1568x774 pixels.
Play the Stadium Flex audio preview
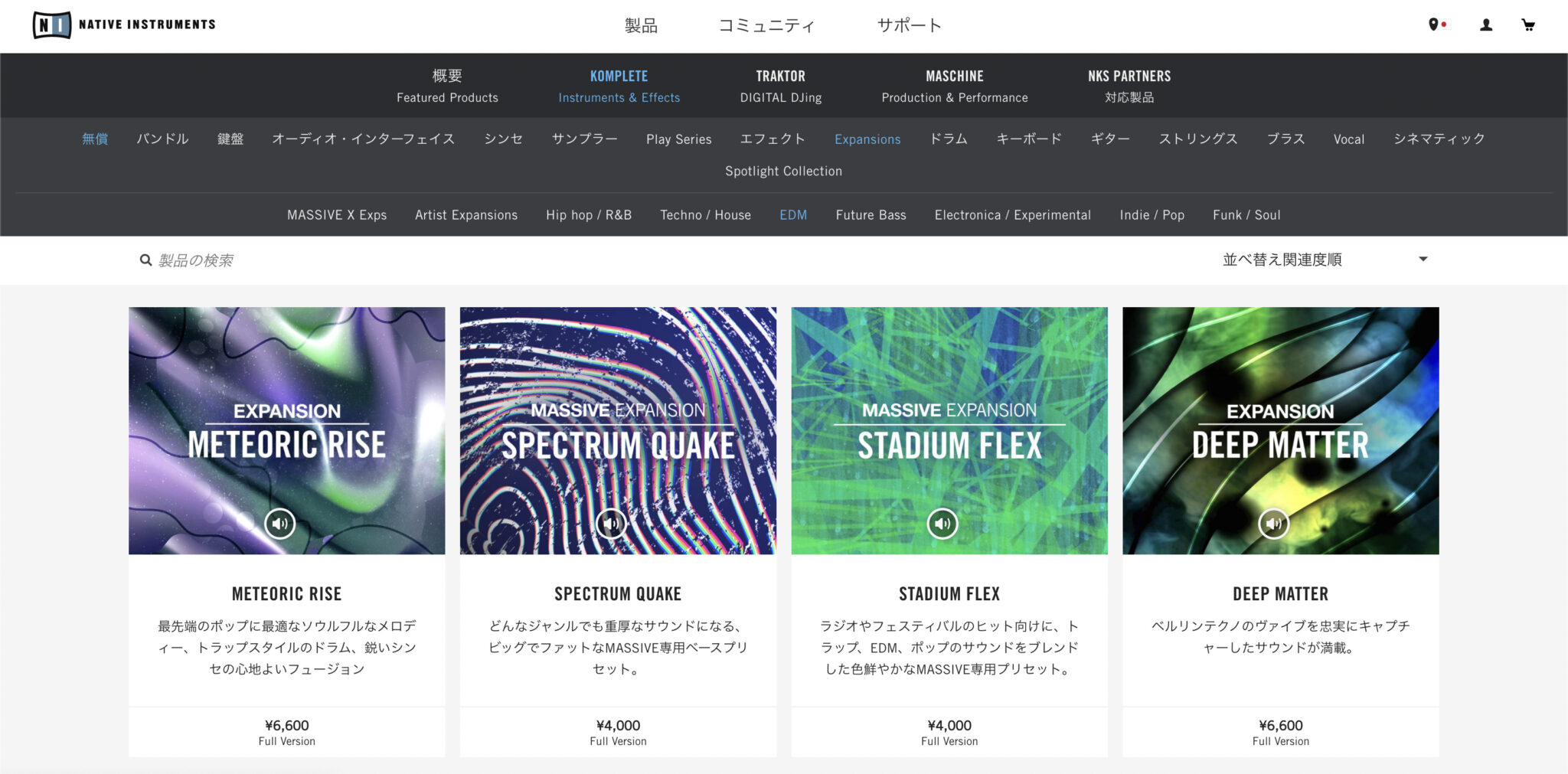point(942,524)
